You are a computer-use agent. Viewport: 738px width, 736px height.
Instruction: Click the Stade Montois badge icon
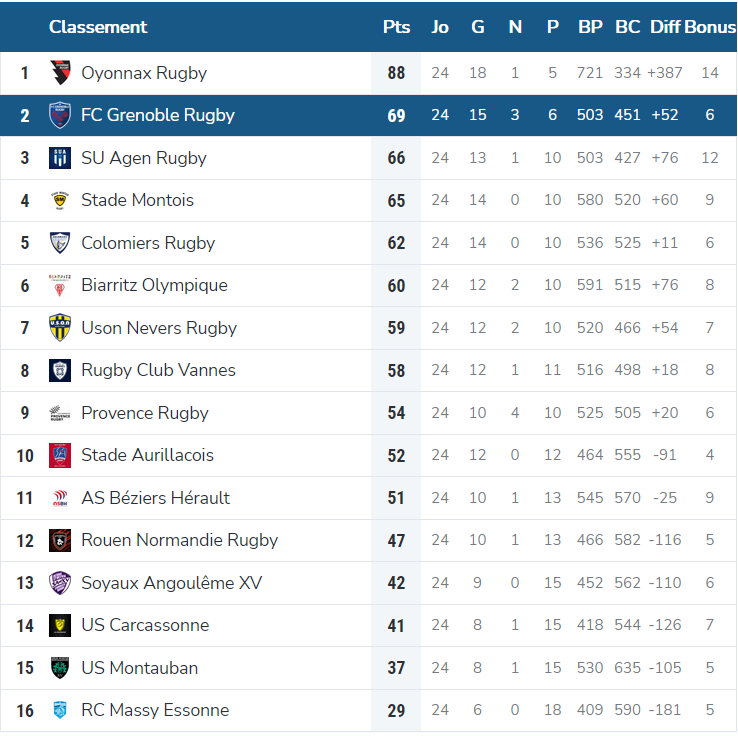60,200
